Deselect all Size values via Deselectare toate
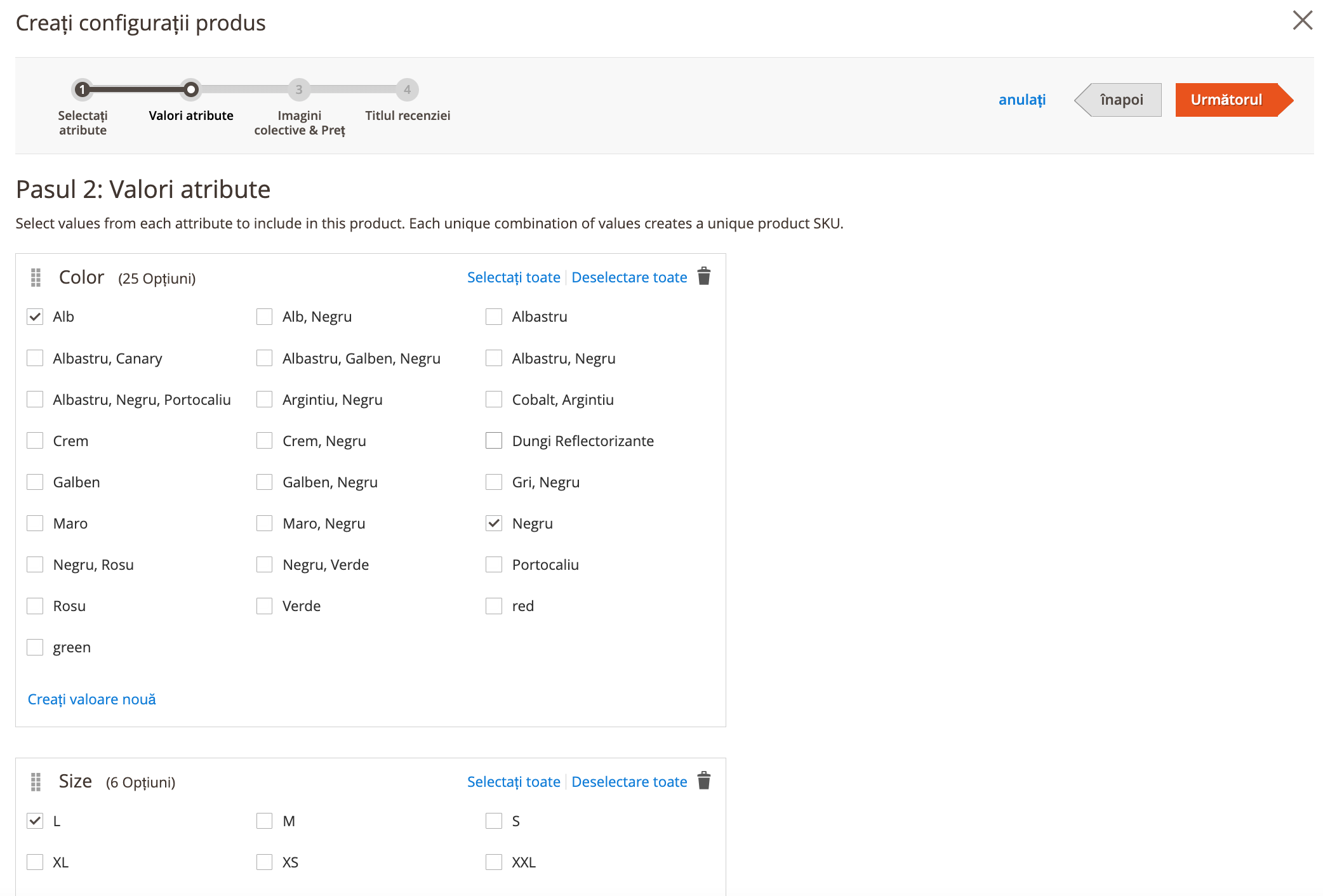Image resolution: width=1323 pixels, height=896 pixels. 629,782
